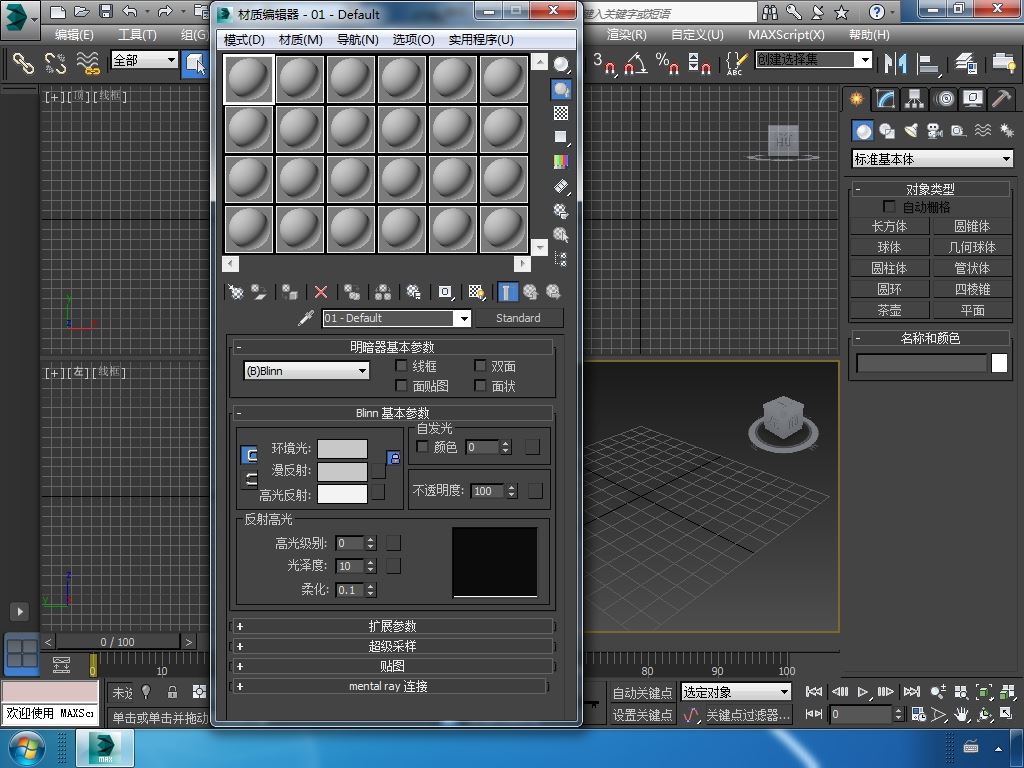This screenshot has height=768, width=1024.
Task: Enable the 面贴图 (Face Map) checkbox
Action: (x=401, y=385)
